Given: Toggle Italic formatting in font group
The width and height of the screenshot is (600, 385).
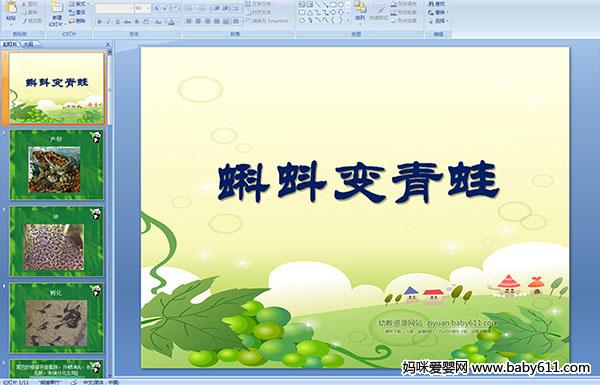Looking at the screenshot, I should click(x=108, y=22).
